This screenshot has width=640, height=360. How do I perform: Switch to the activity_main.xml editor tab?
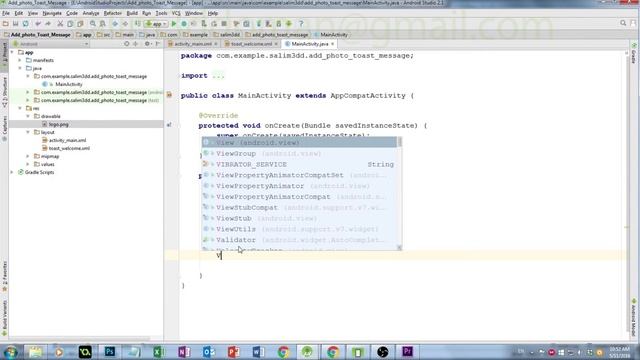tap(193, 44)
